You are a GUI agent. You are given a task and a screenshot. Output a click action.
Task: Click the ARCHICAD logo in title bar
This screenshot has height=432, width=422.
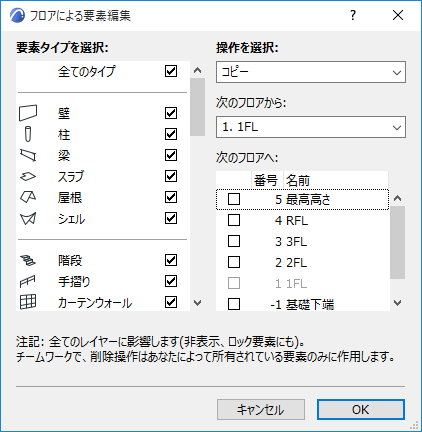[x=17, y=15]
